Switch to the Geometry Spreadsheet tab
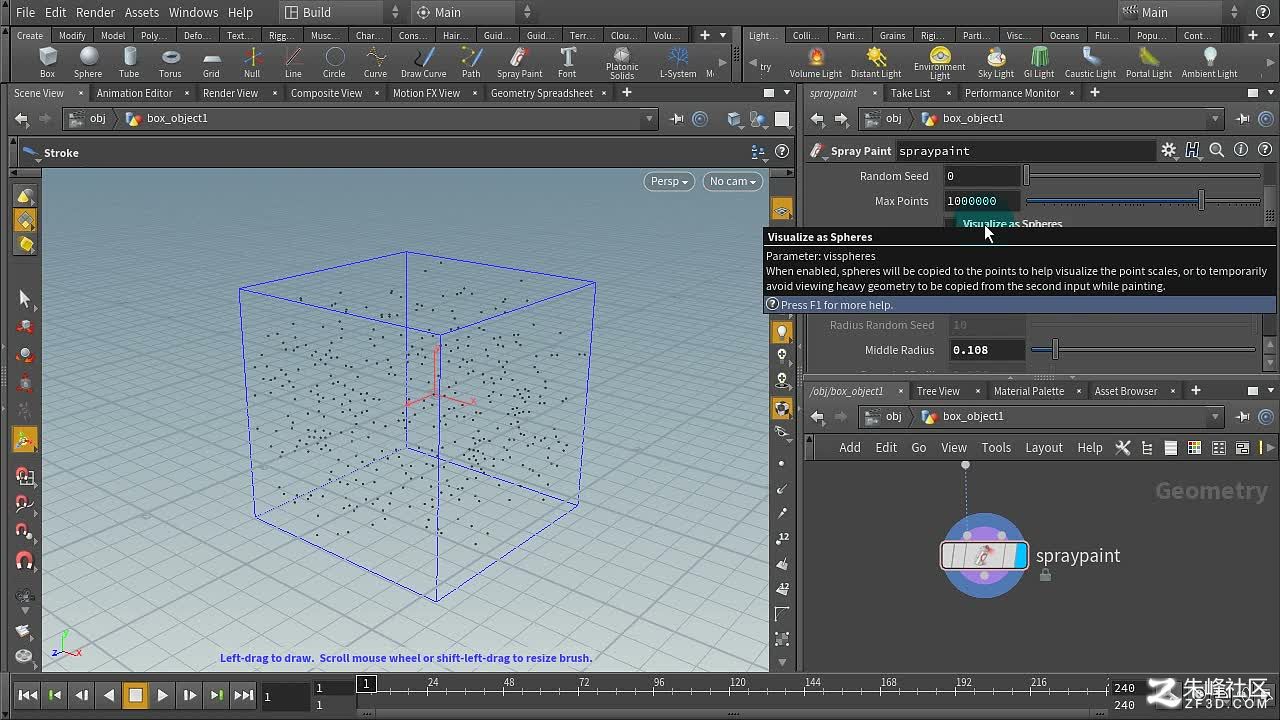Image resolution: width=1280 pixels, height=720 pixels. point(542,93)
